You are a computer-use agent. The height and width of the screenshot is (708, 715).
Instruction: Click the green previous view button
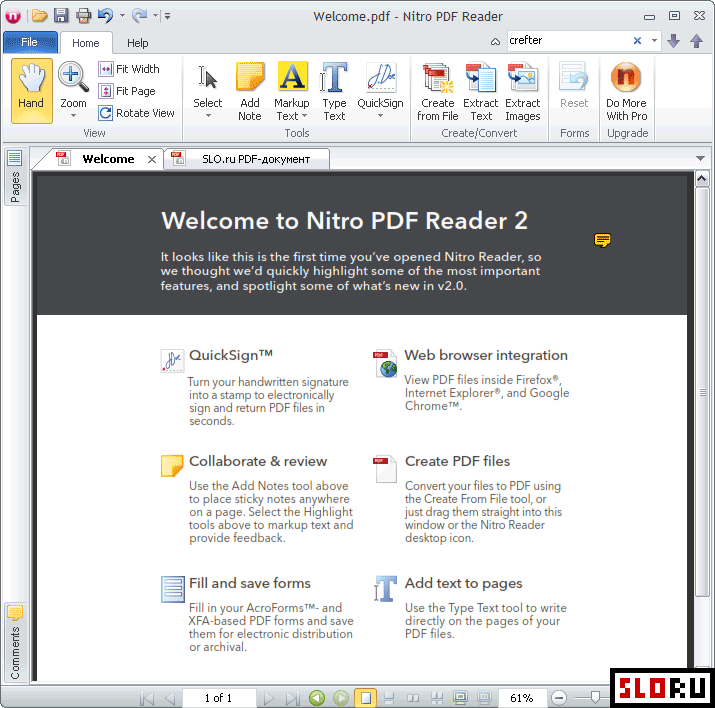[317, 698]
